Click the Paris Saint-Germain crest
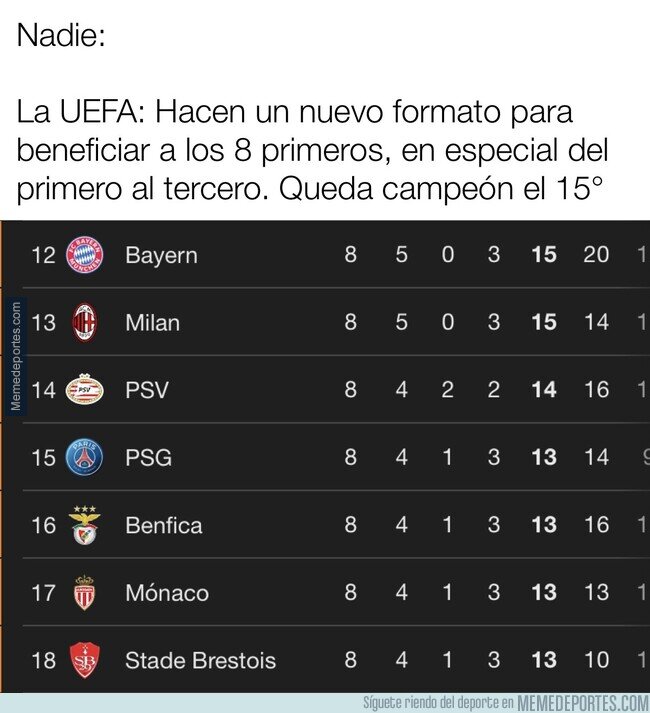Viewport: 650px width, 713px height. pyautogui.click(x=84, y=457)
